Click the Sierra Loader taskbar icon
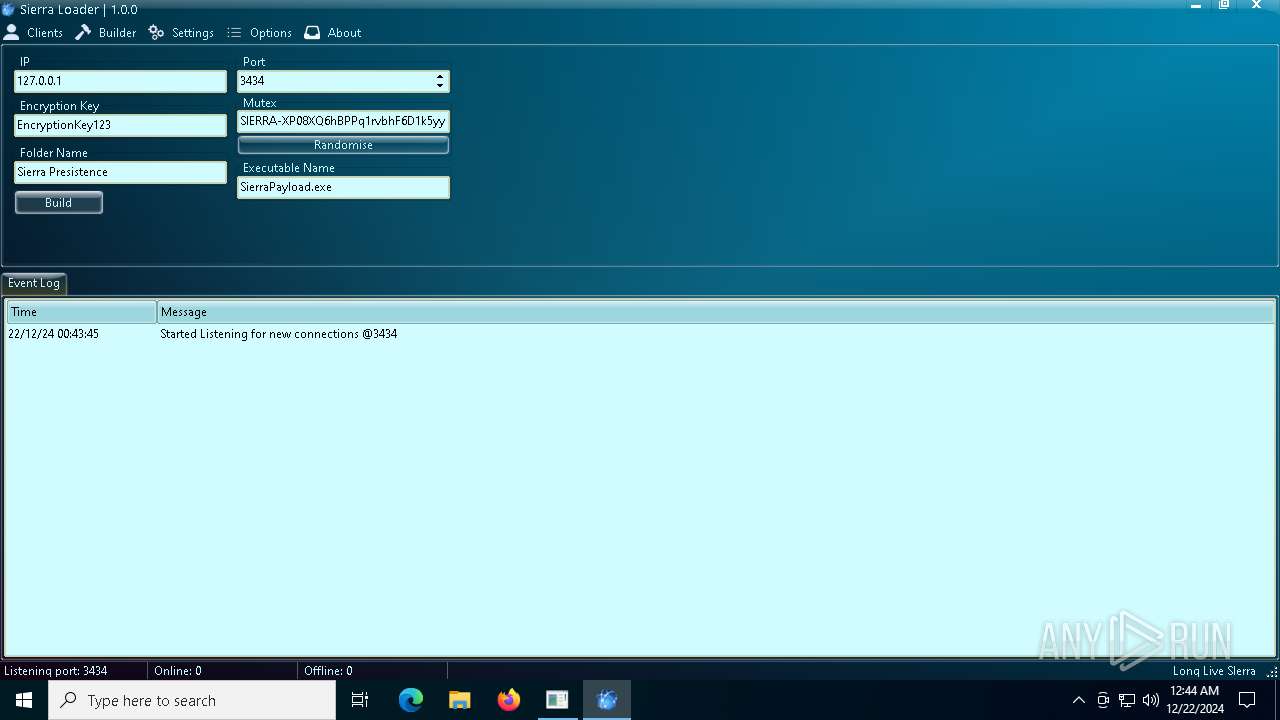1280x720 pixels. click(607, 700)
